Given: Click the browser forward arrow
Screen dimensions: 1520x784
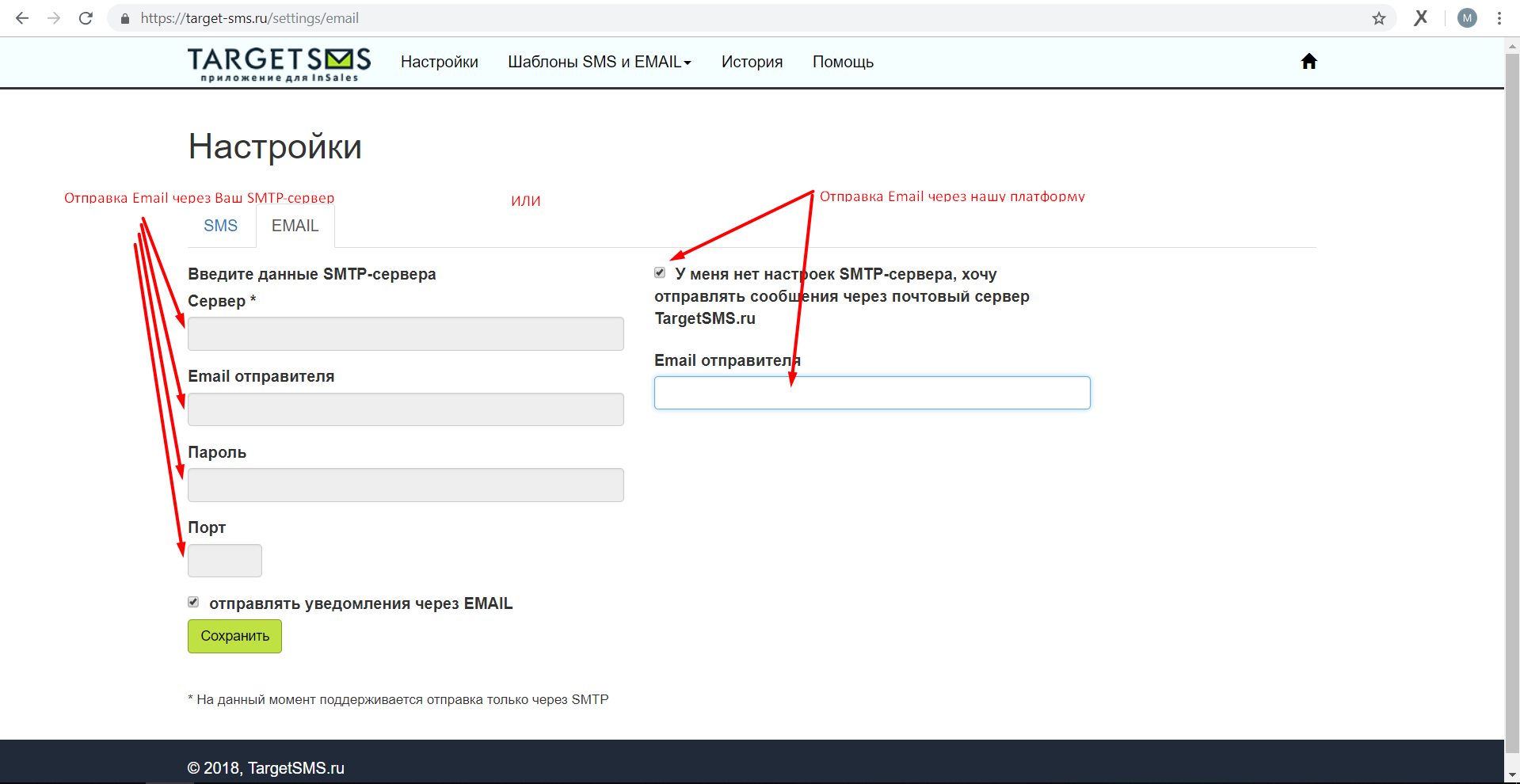Looking at the screenshot, I should click(x=54, y=18).
